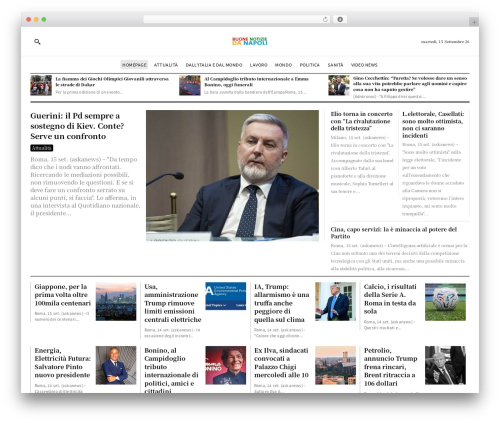Open Giappone 100mila centenari headline
This screenshot has width=500, height=423.
(63, 295)
